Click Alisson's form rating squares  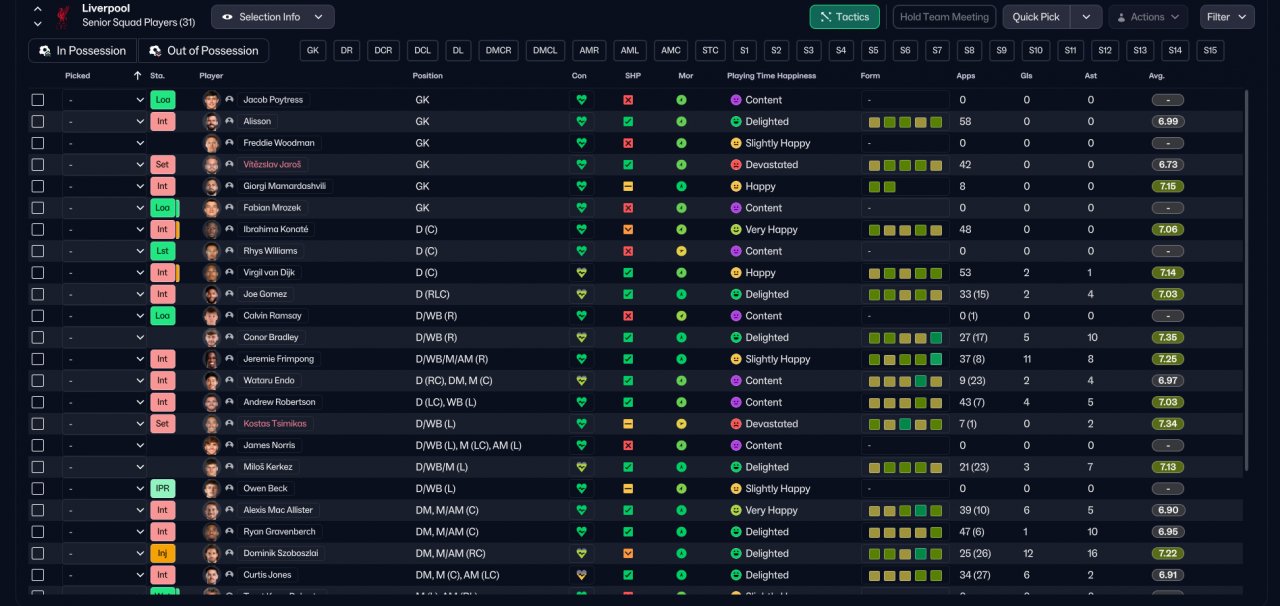(905, 121)
